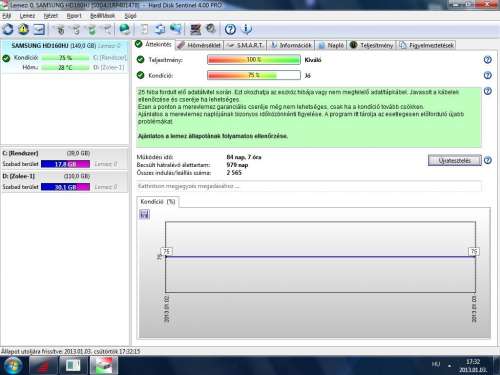Viewport: 500px width, 375px height.
Task: Click the left 75 data label on graph
Action: pos(167,251)
